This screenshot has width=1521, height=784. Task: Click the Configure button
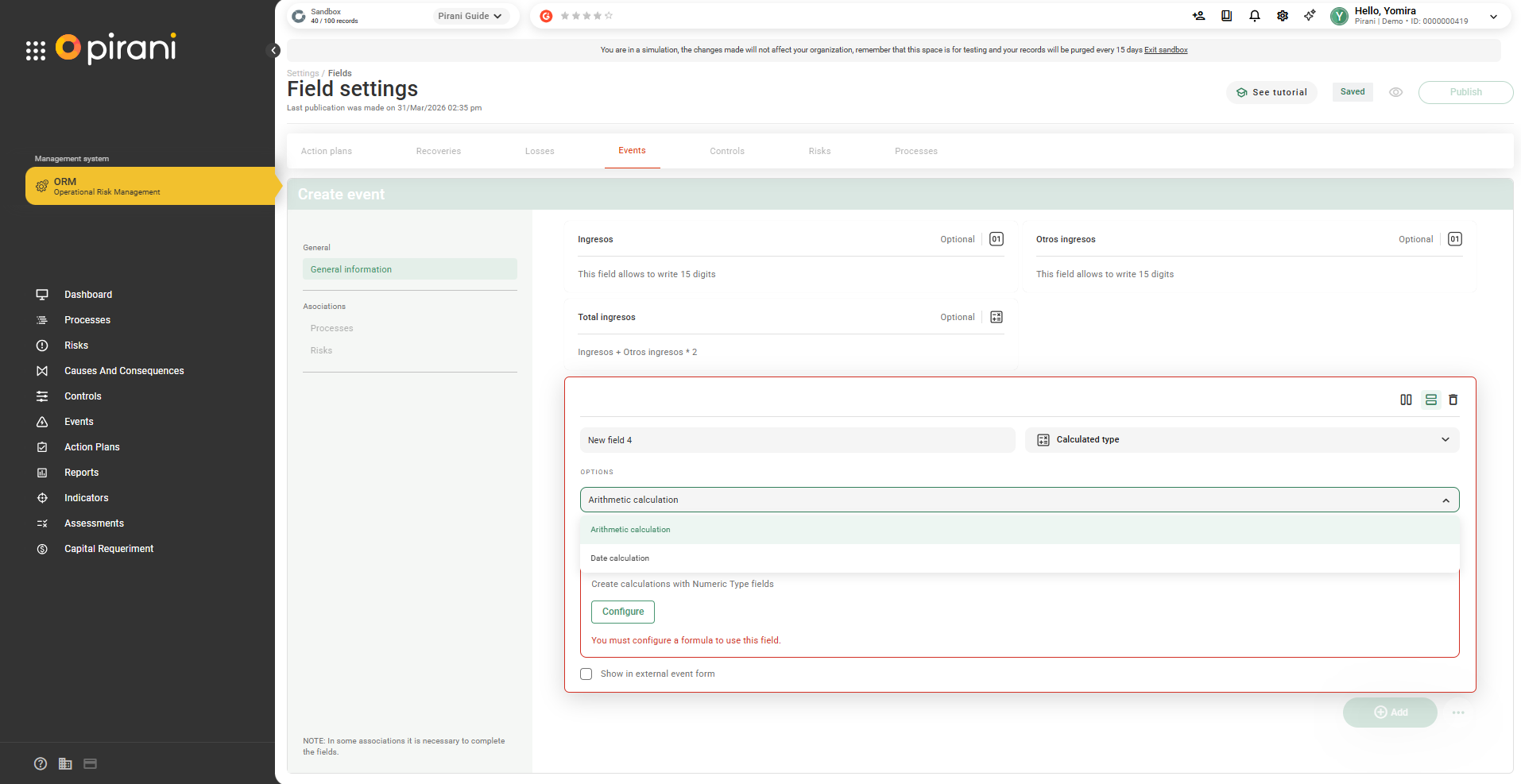tap(622, 612)
